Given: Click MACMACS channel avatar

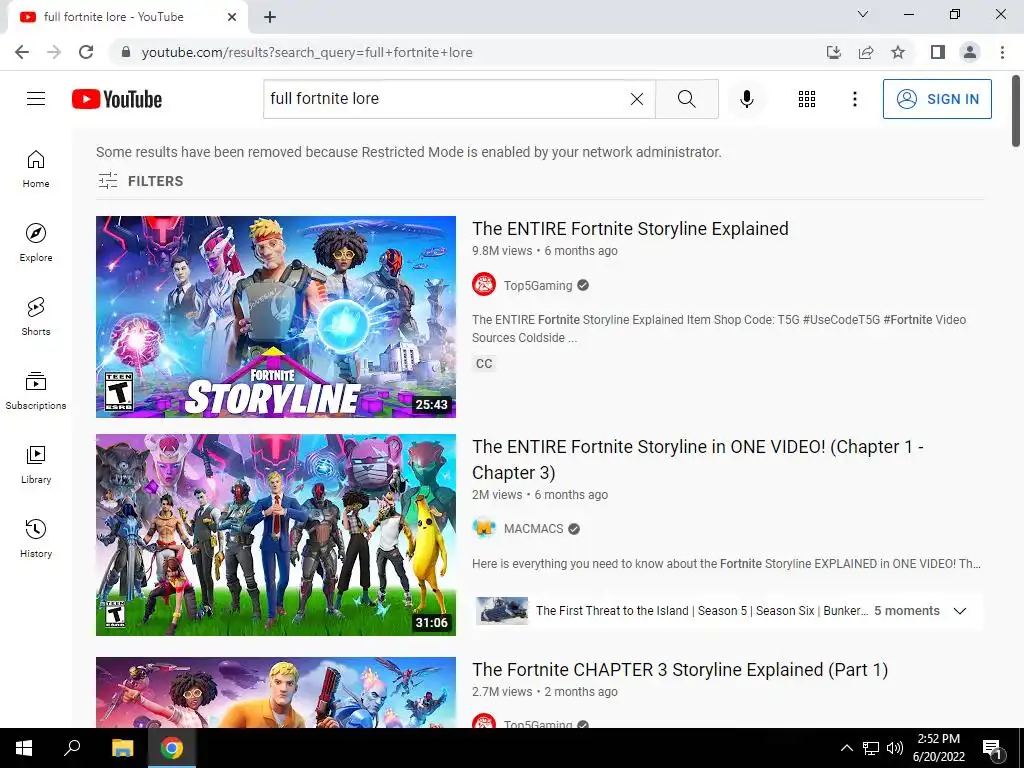Looking at the screenshot, I should click(x=484, y=528).
